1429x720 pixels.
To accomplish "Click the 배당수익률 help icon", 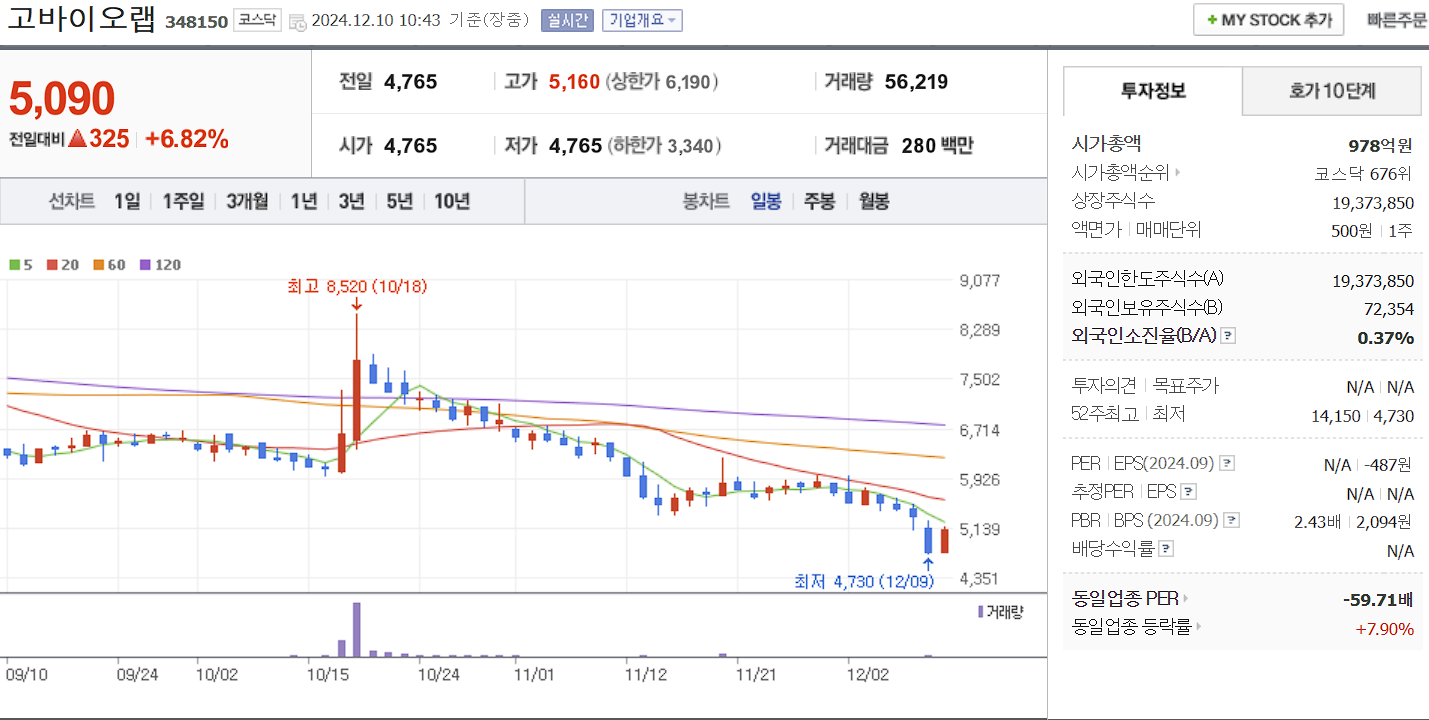I will (1166, 549).
